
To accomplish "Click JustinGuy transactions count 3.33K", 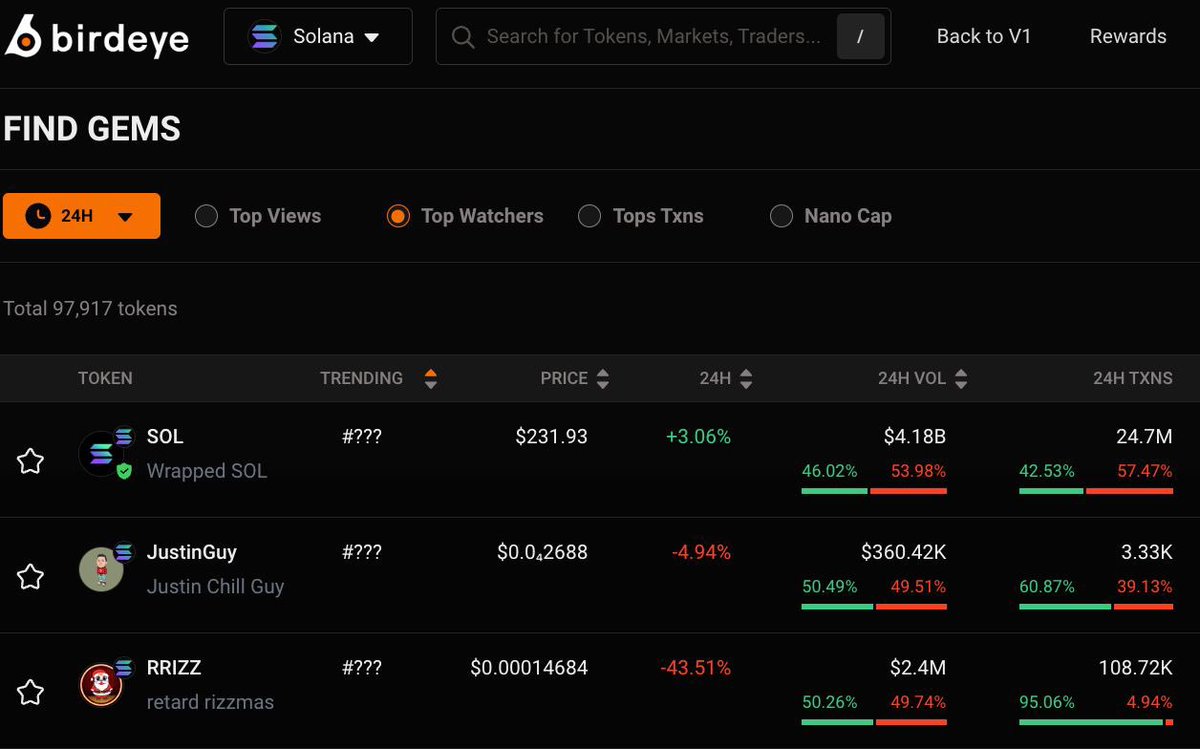I will click(x=1146, y=552).
